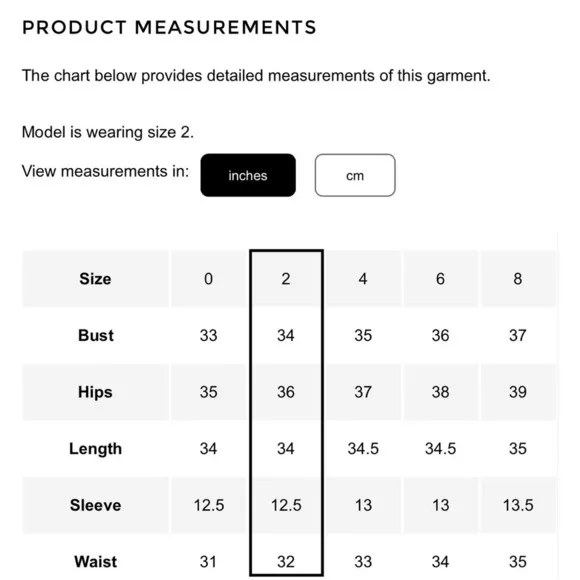The height and width of the screenshot is (580, 580).
Task: Click the Size row header label
Action: click(95, 279)
